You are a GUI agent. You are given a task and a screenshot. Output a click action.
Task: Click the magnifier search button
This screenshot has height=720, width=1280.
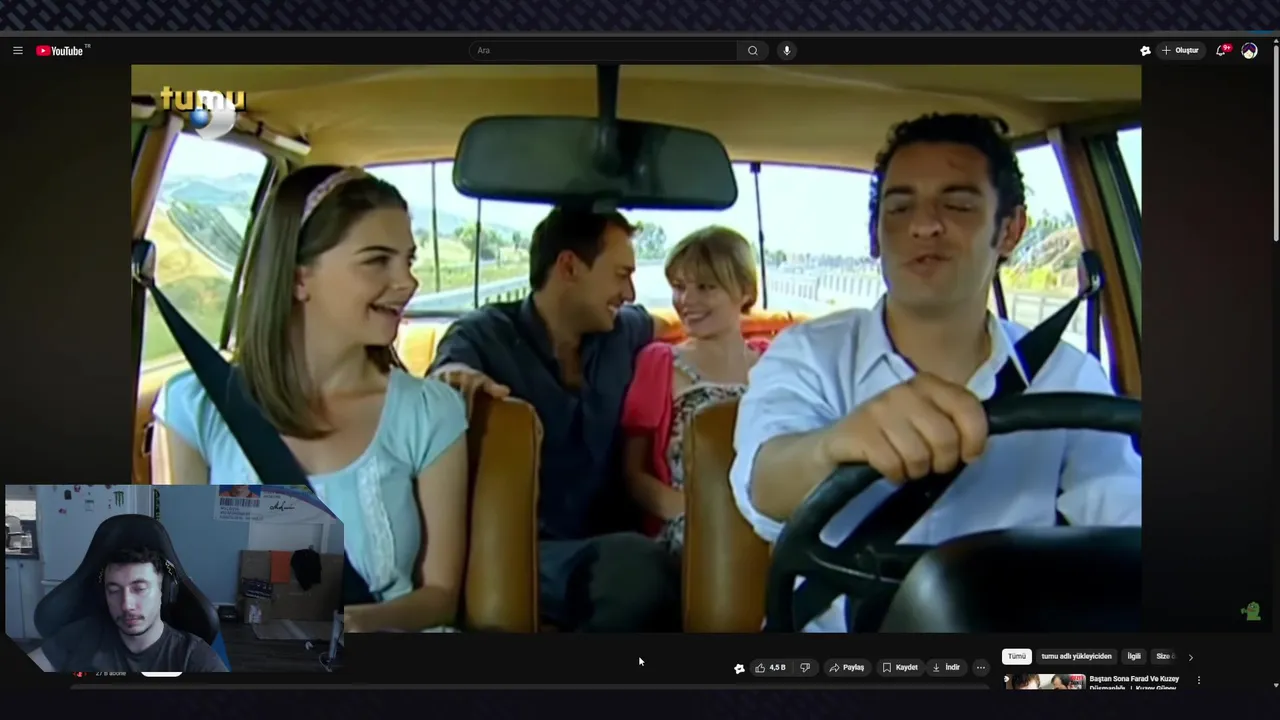(753, 51)
